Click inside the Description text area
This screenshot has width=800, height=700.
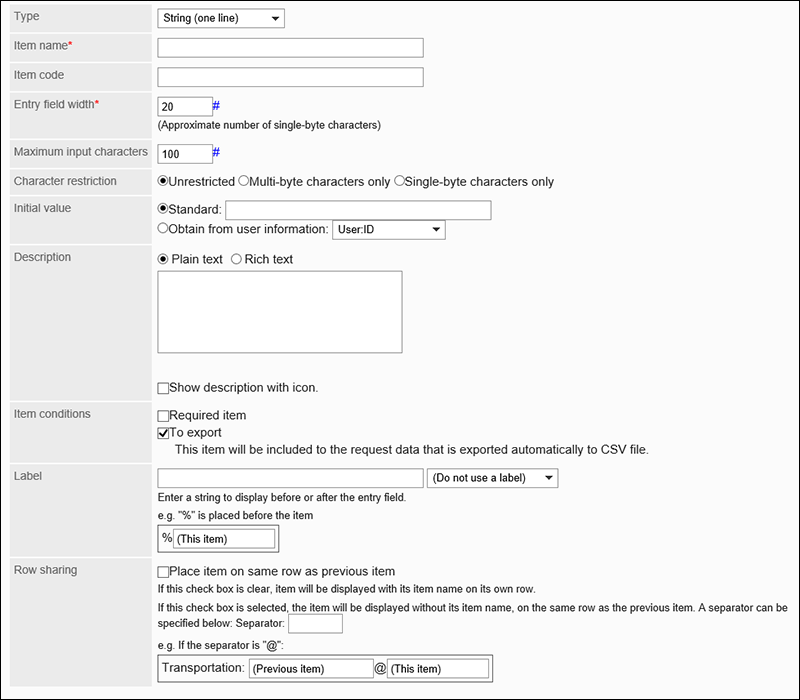pos(280,312)
